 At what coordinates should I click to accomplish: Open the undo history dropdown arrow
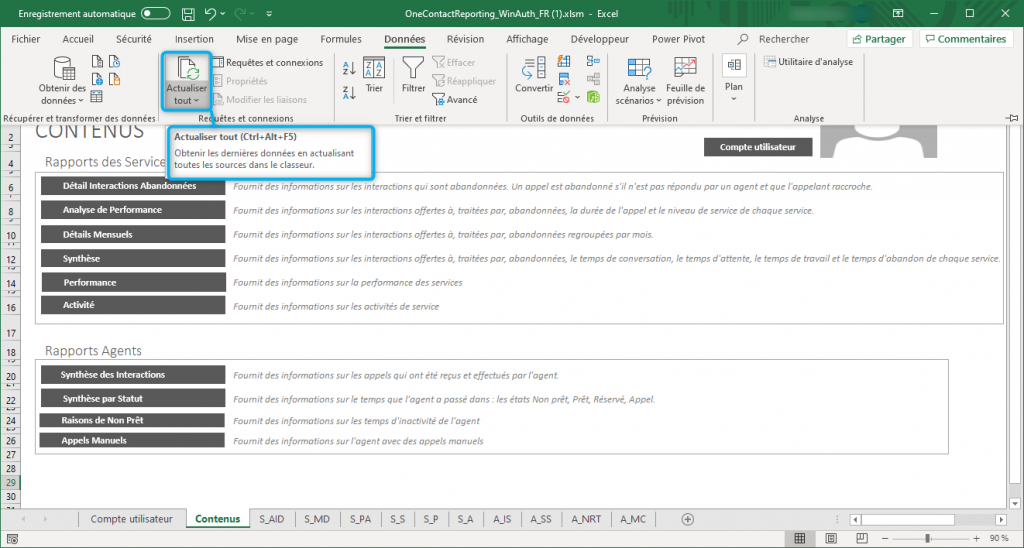coord(223,14)
